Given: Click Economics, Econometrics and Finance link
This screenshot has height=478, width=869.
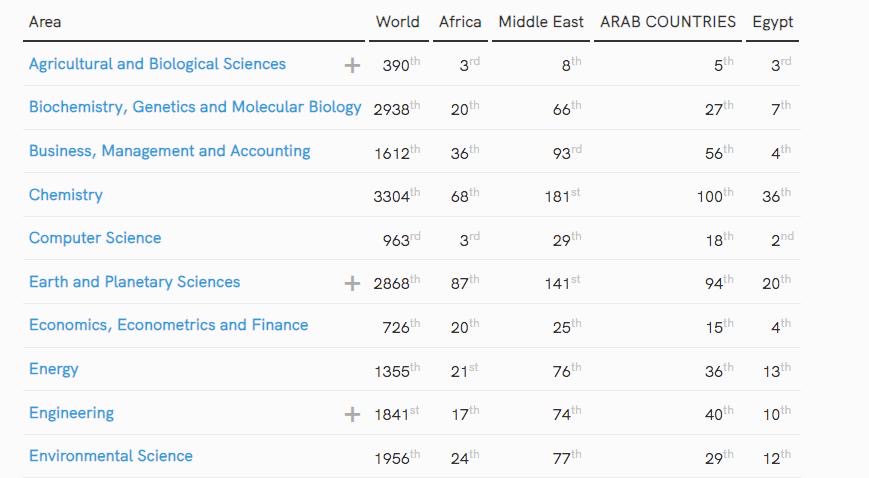Looking at the screenshot, I should (168, 325).
